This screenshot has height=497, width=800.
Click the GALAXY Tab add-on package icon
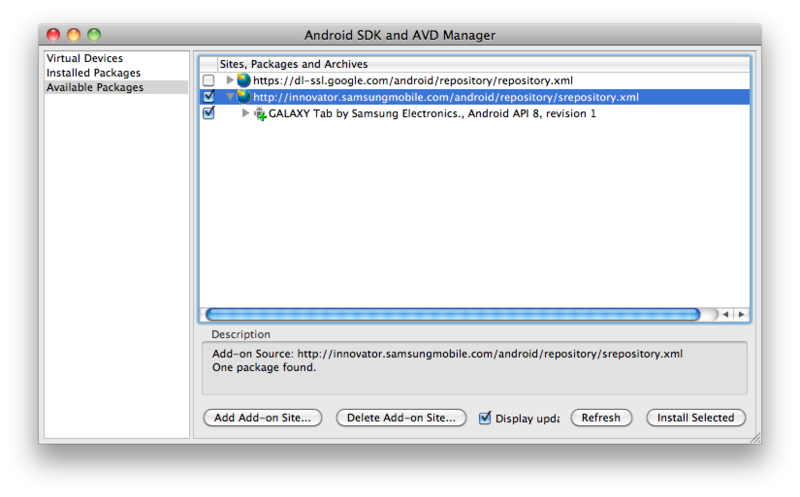pyautogui.click(x=260, y=113)
